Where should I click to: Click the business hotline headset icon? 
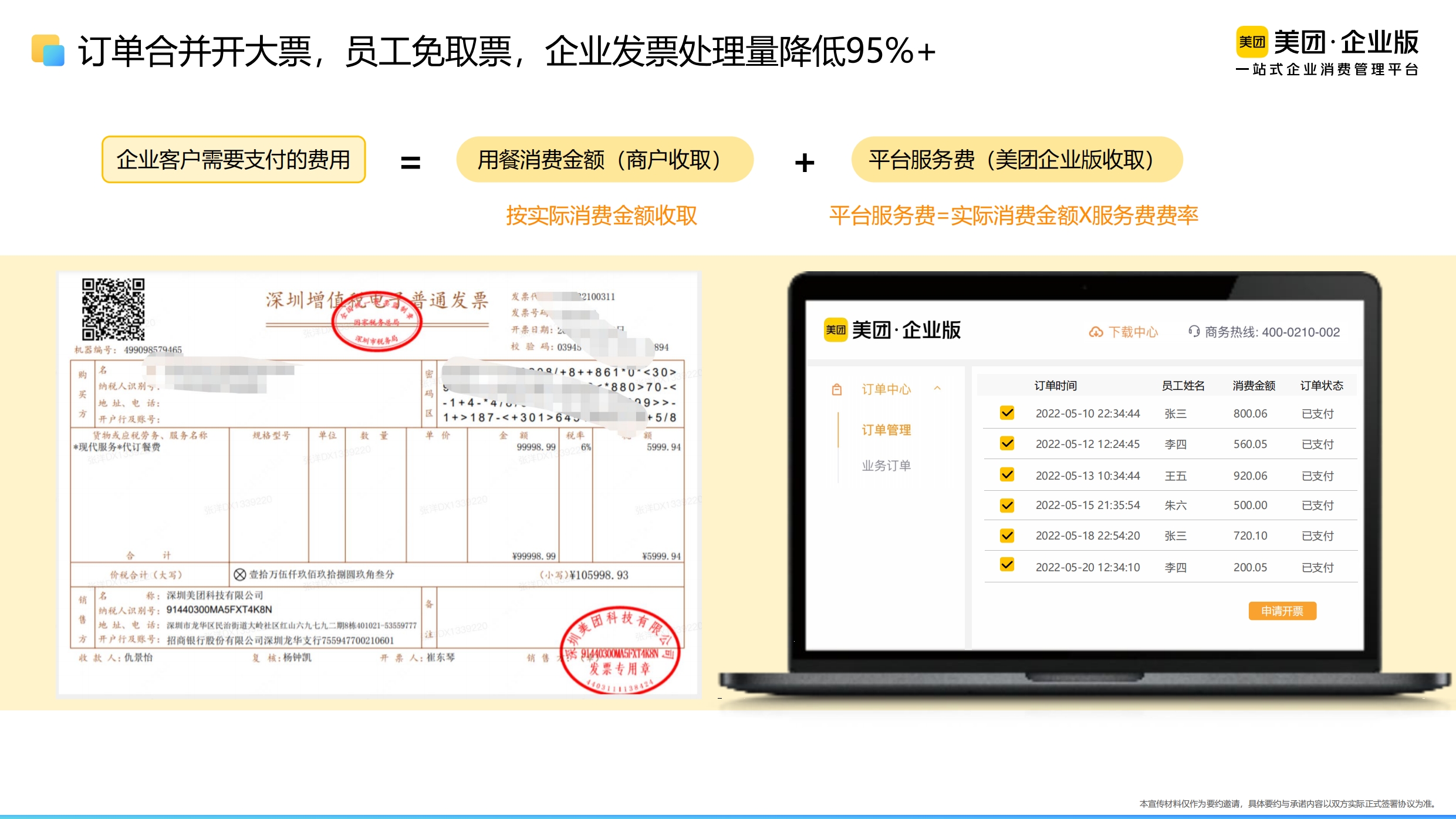click(x=1194, y=332)
